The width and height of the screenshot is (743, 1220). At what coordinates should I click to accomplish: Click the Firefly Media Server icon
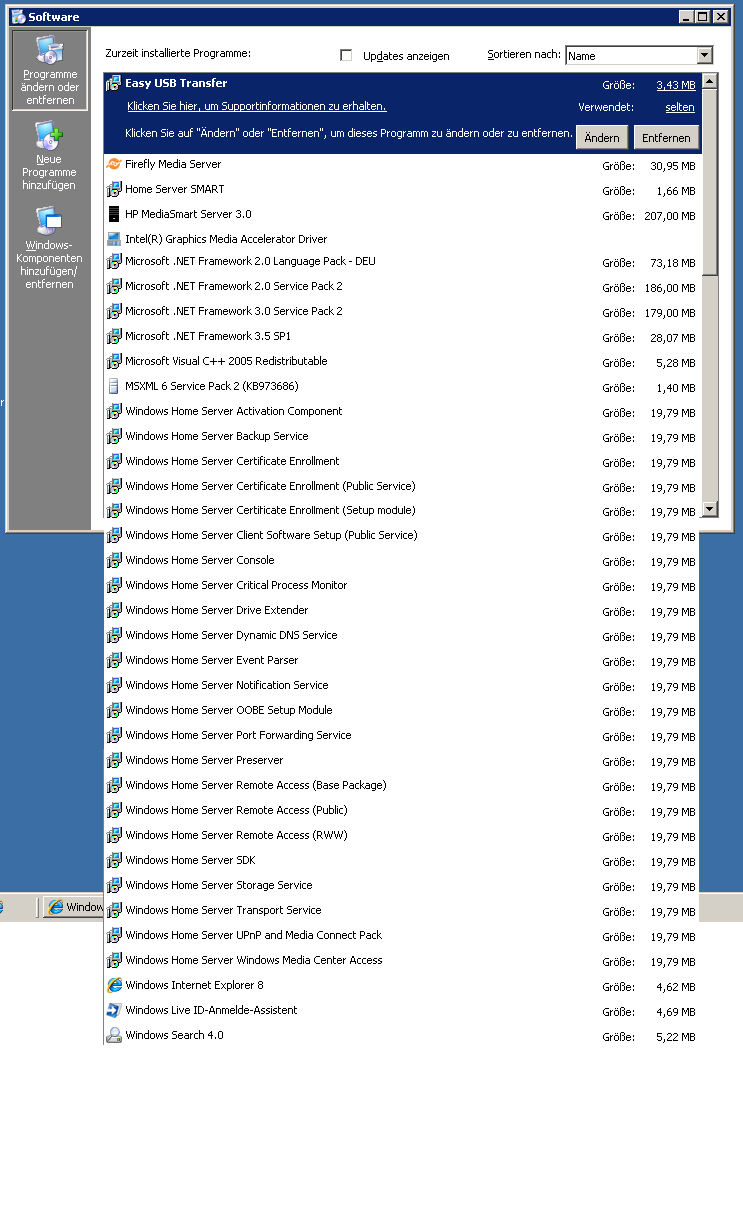pos(114,164)
